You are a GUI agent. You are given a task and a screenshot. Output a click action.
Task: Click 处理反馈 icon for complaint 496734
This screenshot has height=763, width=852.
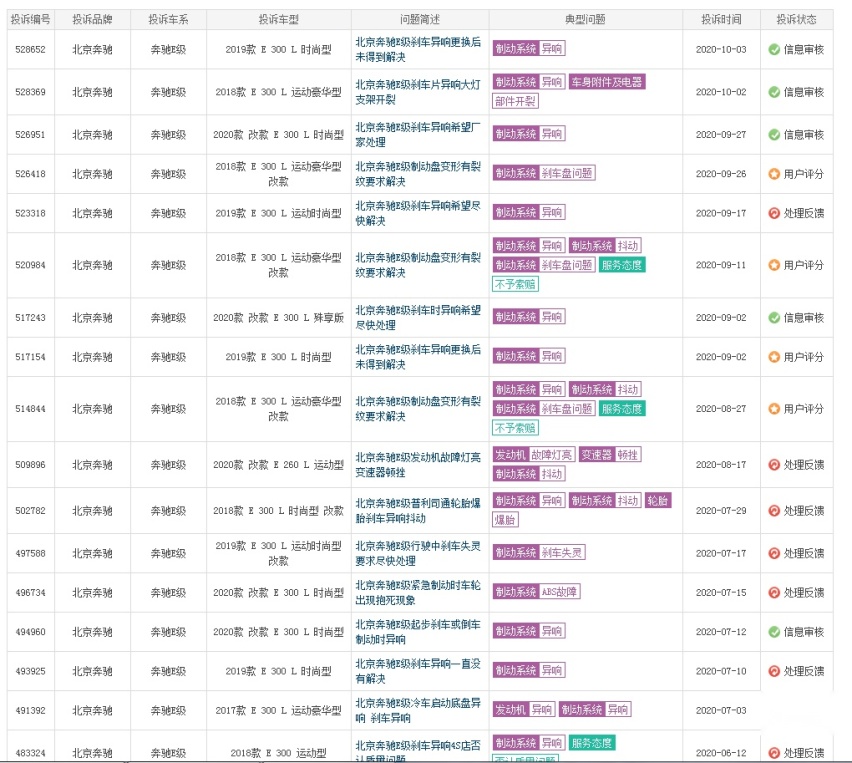[x=774, y=592]
